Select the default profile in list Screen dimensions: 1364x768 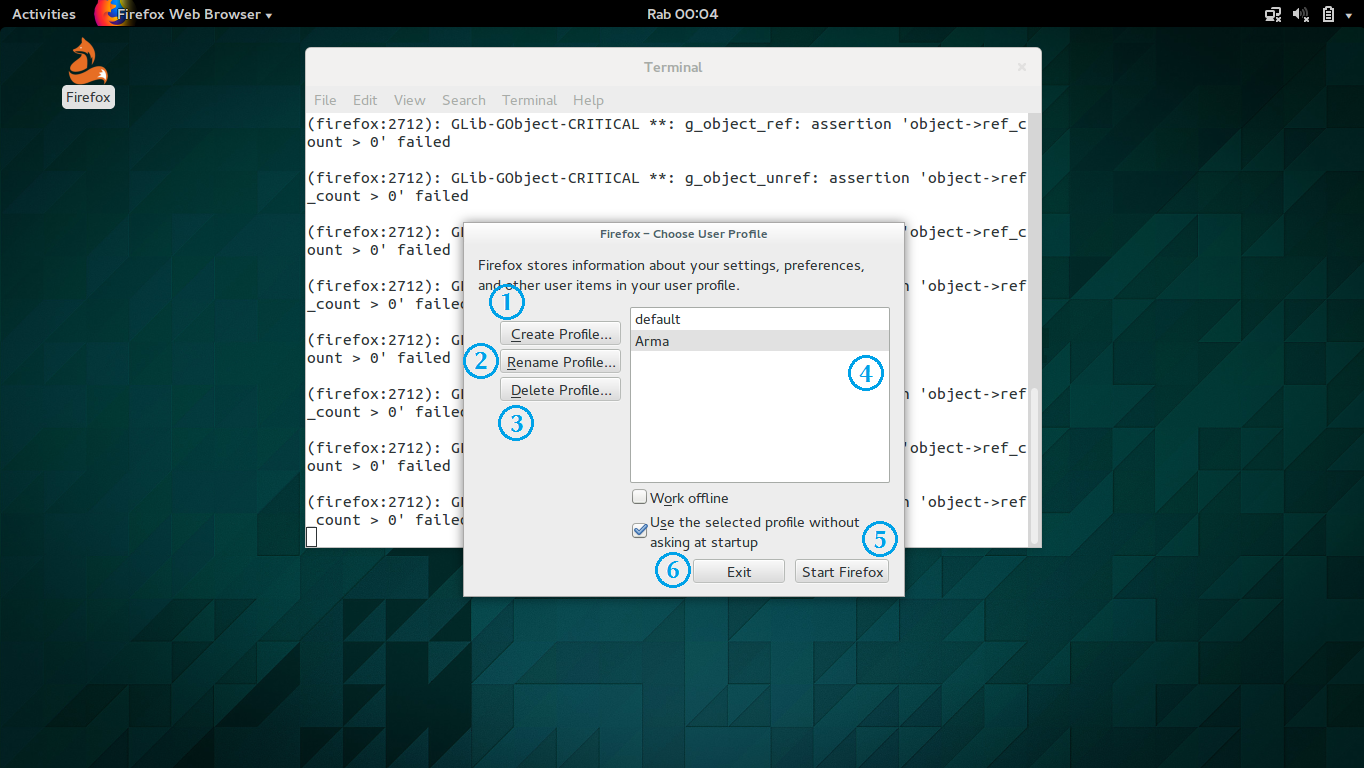[x=760, y=319]
